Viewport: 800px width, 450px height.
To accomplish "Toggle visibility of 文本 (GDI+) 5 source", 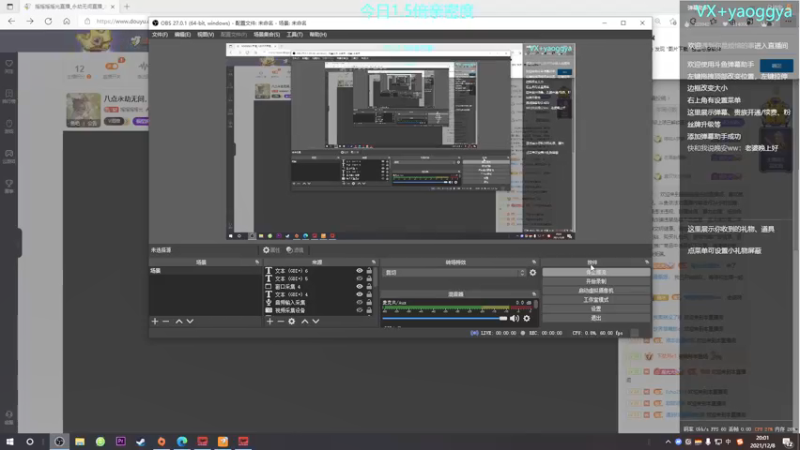I will [x=360, y=279].
